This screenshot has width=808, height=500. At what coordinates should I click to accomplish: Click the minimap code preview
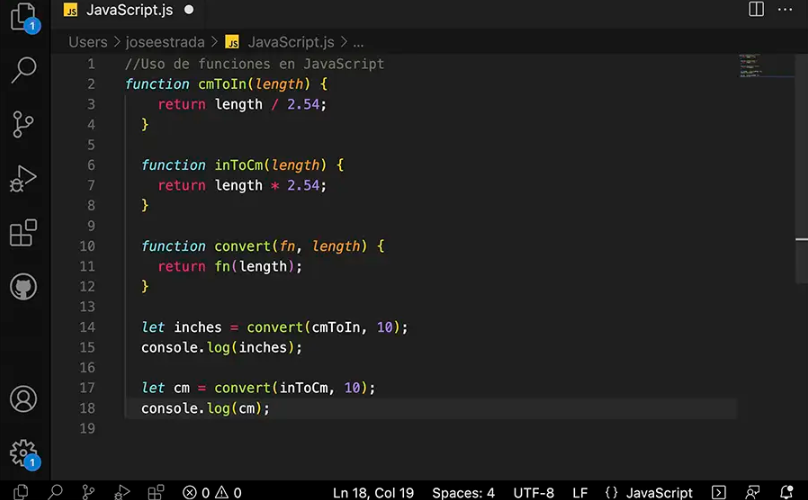pyautogui.click(x=750, y=65)
